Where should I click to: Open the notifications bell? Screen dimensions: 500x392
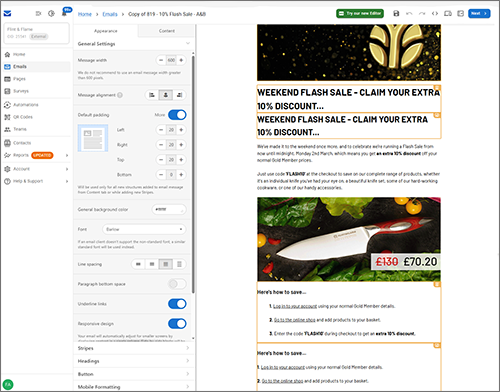64,13
